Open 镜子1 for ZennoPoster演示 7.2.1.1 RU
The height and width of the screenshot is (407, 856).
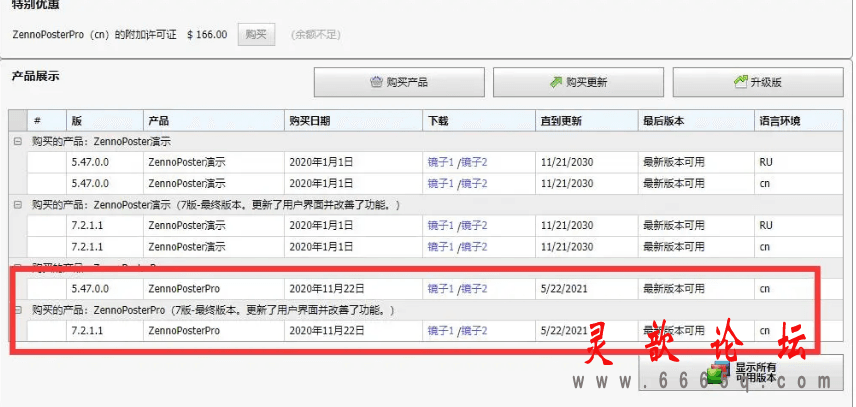pyautogui.click(x=441, y=225)
